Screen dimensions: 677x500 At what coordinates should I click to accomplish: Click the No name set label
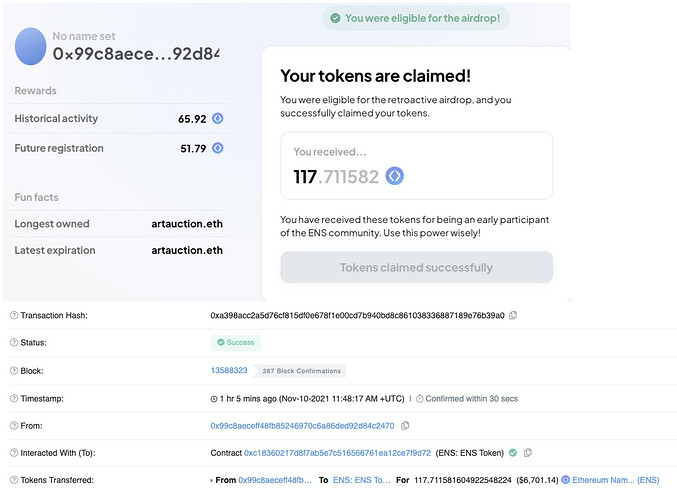84,36
